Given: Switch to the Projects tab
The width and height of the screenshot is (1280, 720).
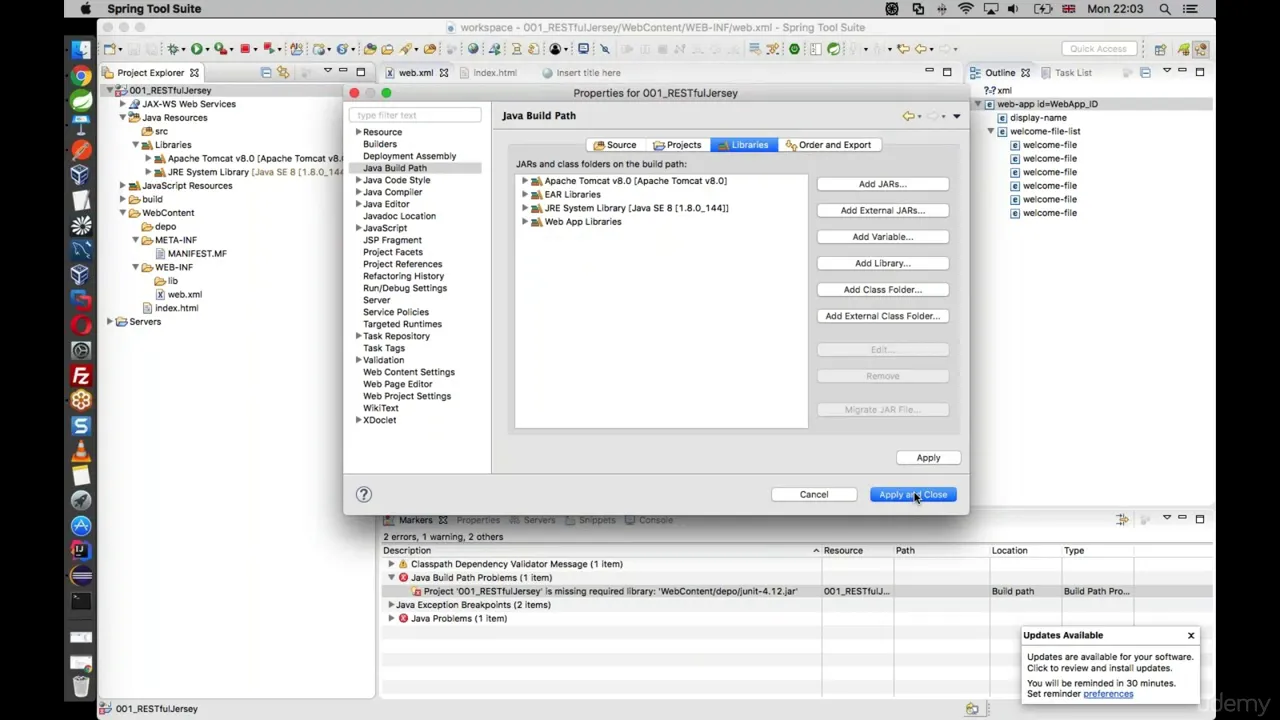Looking at the screenshot, I should [x=677, y=145].
